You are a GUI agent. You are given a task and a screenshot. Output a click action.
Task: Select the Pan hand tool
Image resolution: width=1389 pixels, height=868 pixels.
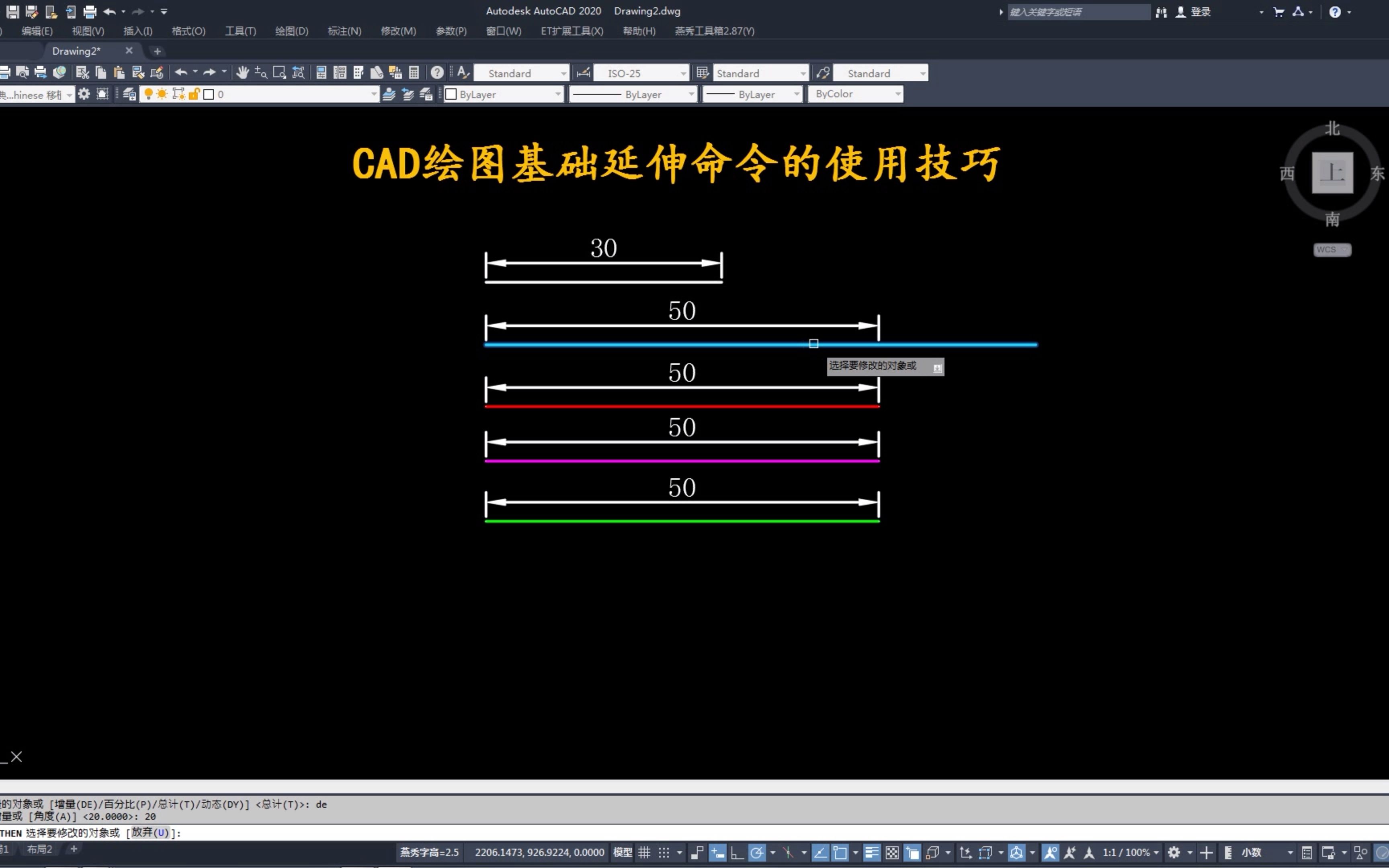coord(242,72)
